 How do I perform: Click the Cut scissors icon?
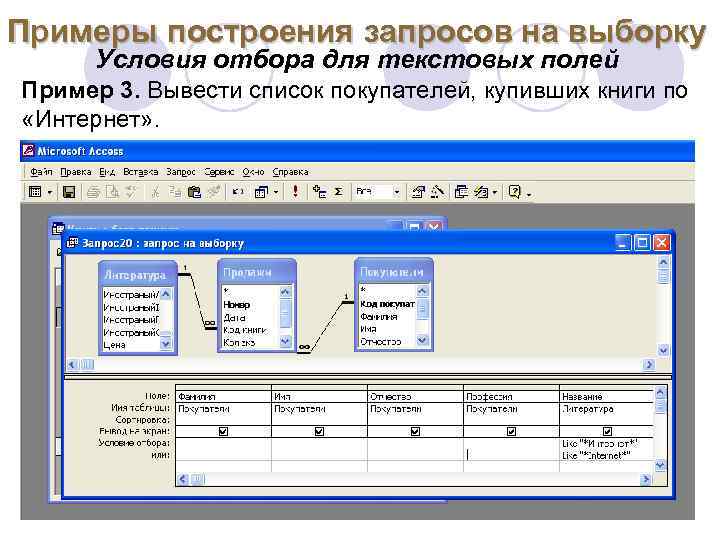[155, 191]
